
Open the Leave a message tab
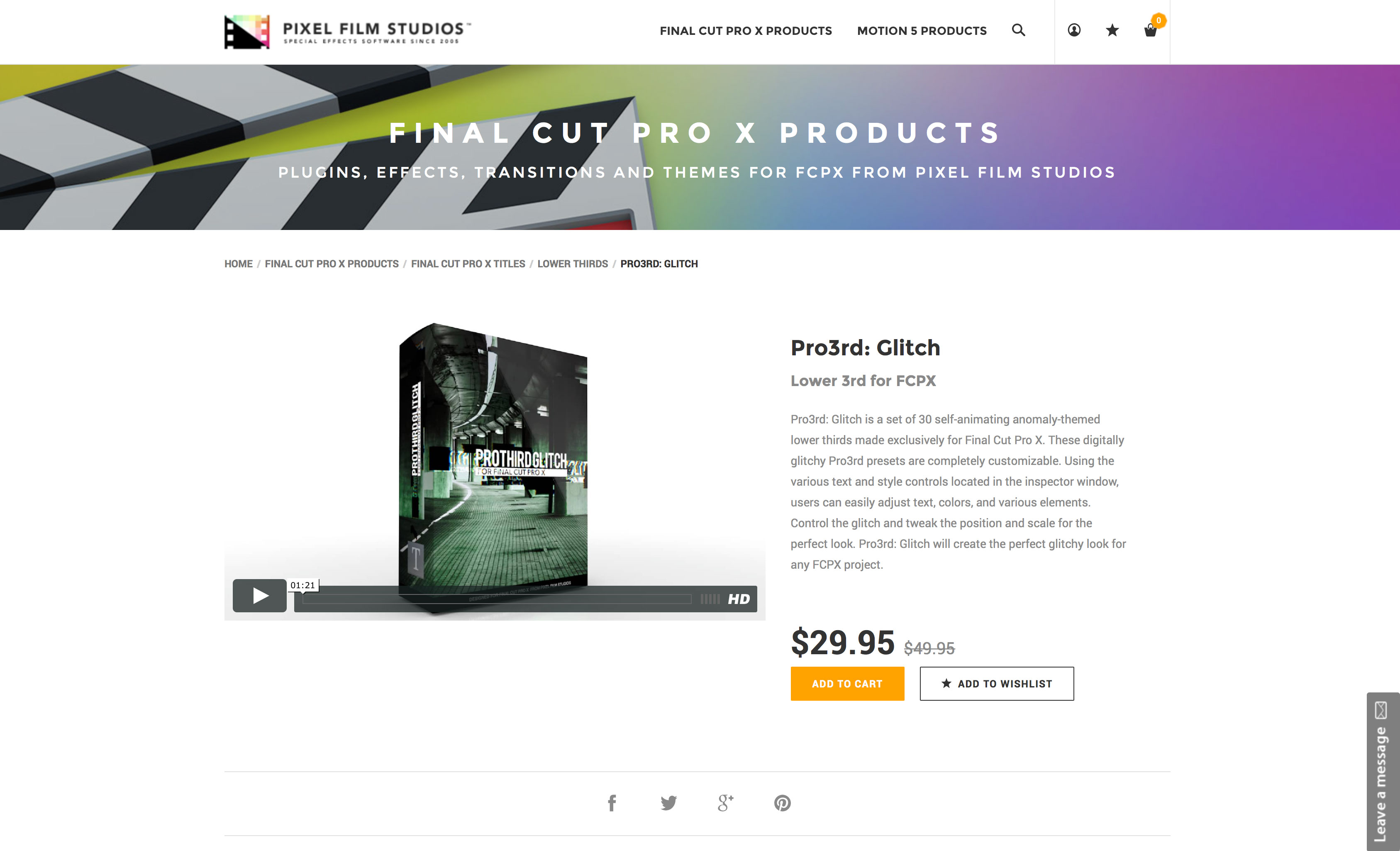coord(1381,771)
